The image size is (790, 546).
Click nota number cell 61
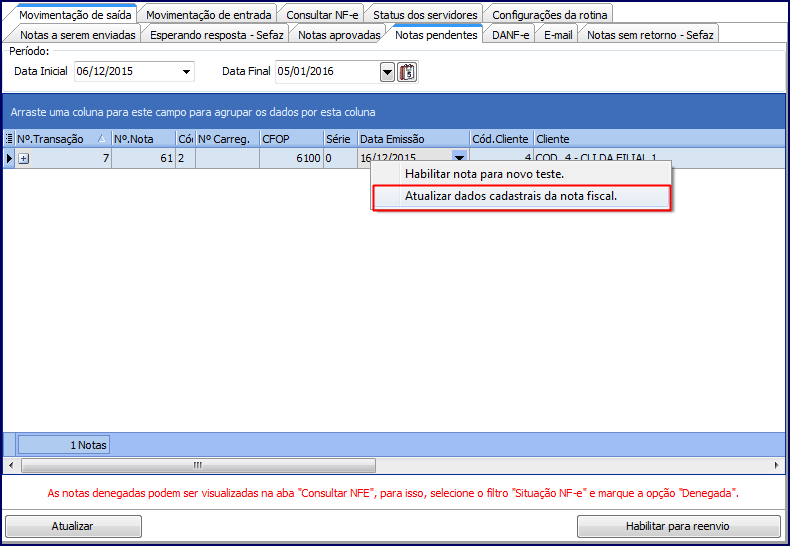[144, 158]
